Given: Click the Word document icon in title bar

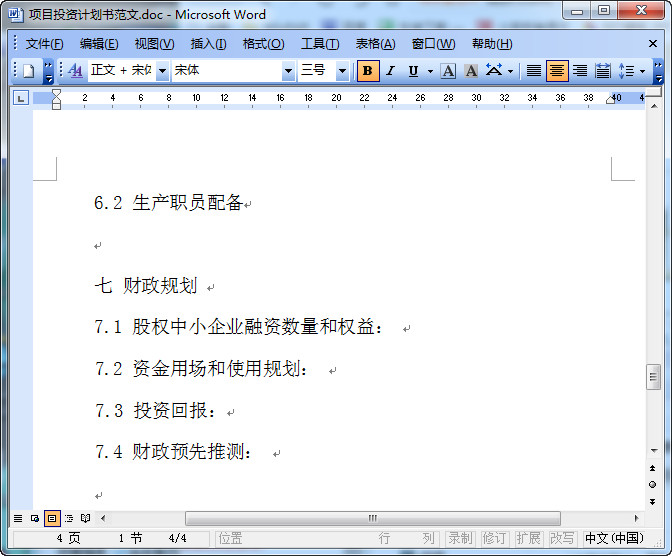Looking at the screenshot, I should point(15,15).
